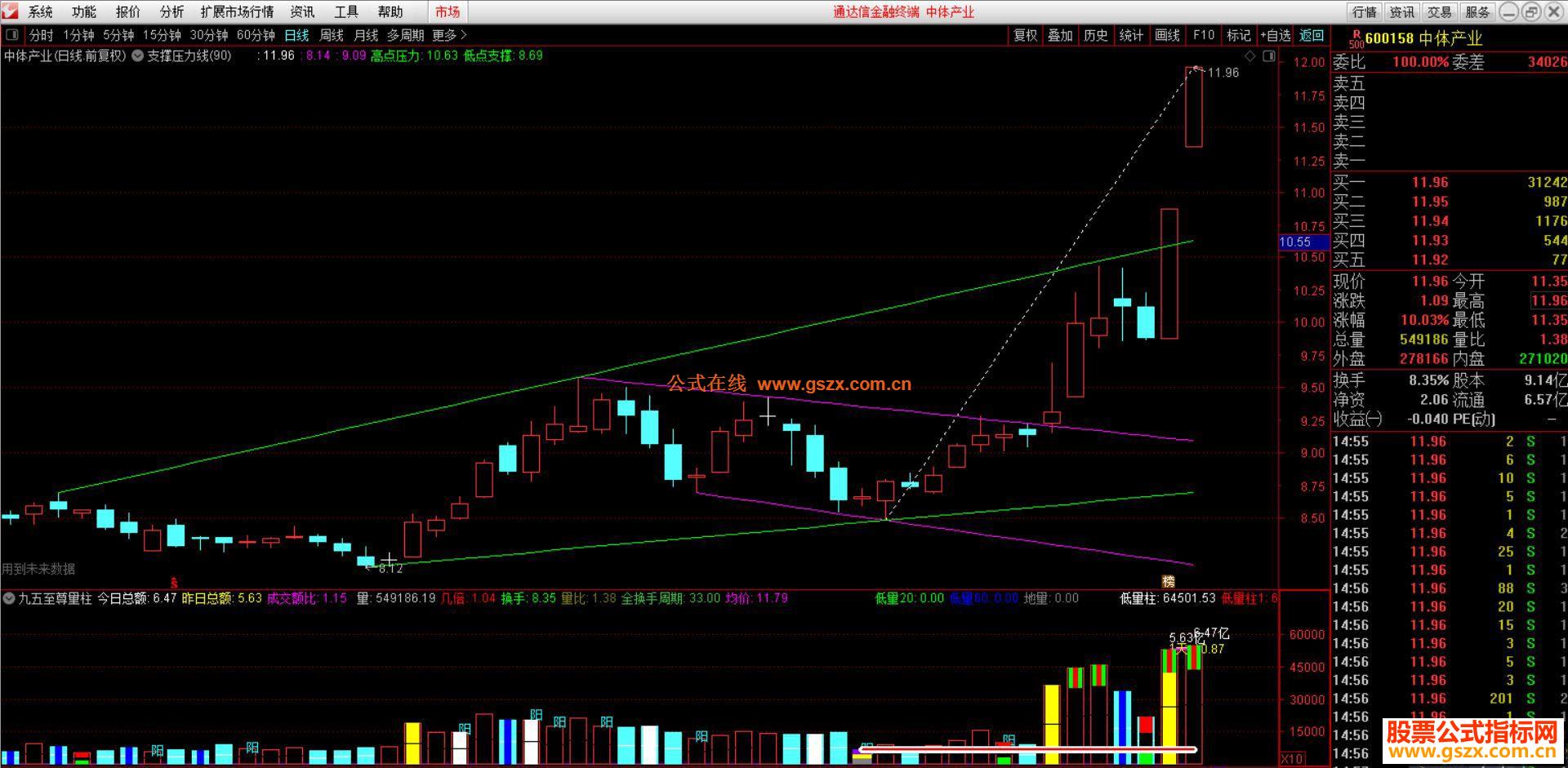Click the 资讯 button in the title bar

pos(1402,11)
